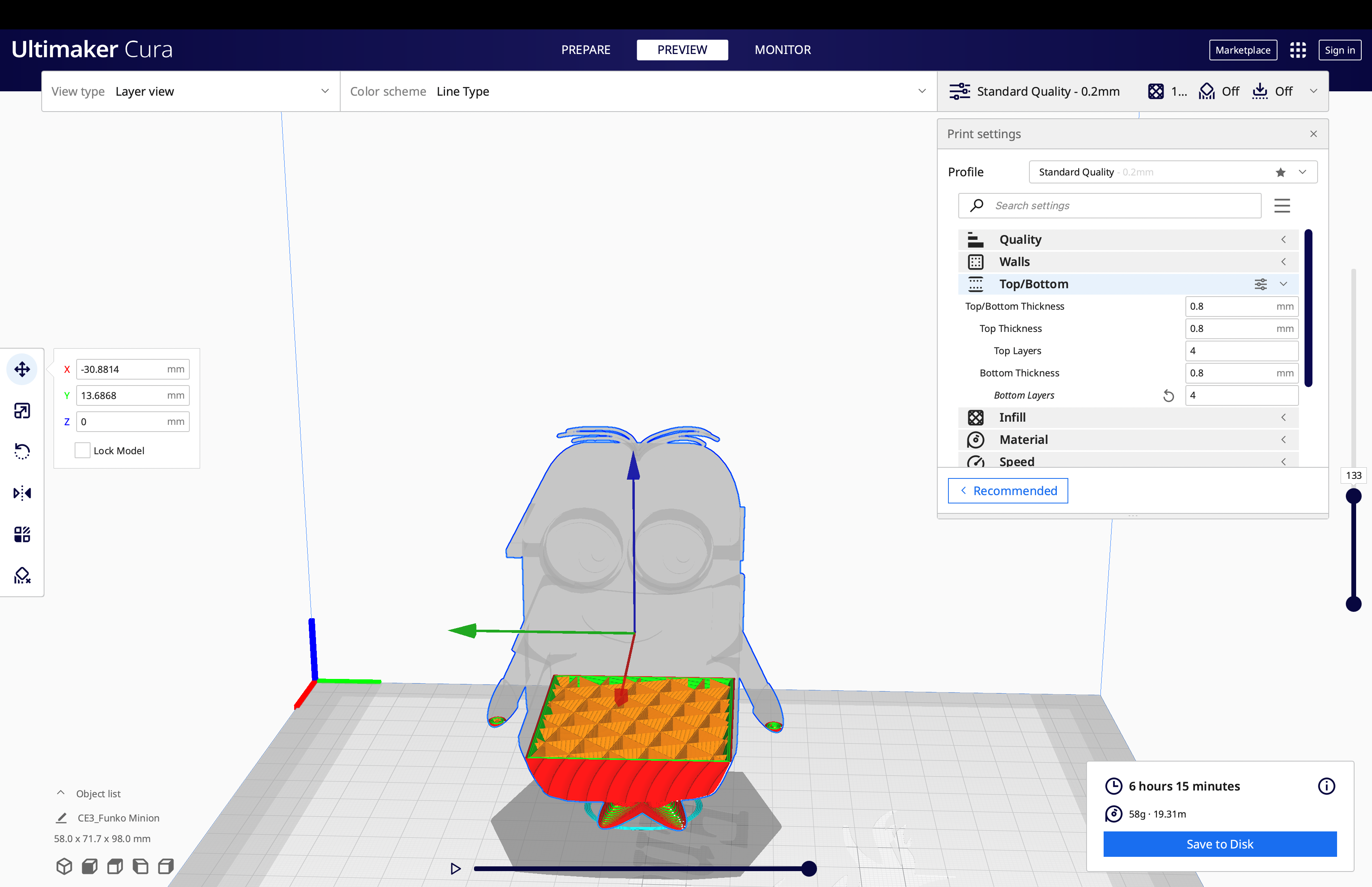This screenshot has width=1372, height=887.
Task: Expand the Material settings section
Action: [1128, 440]
